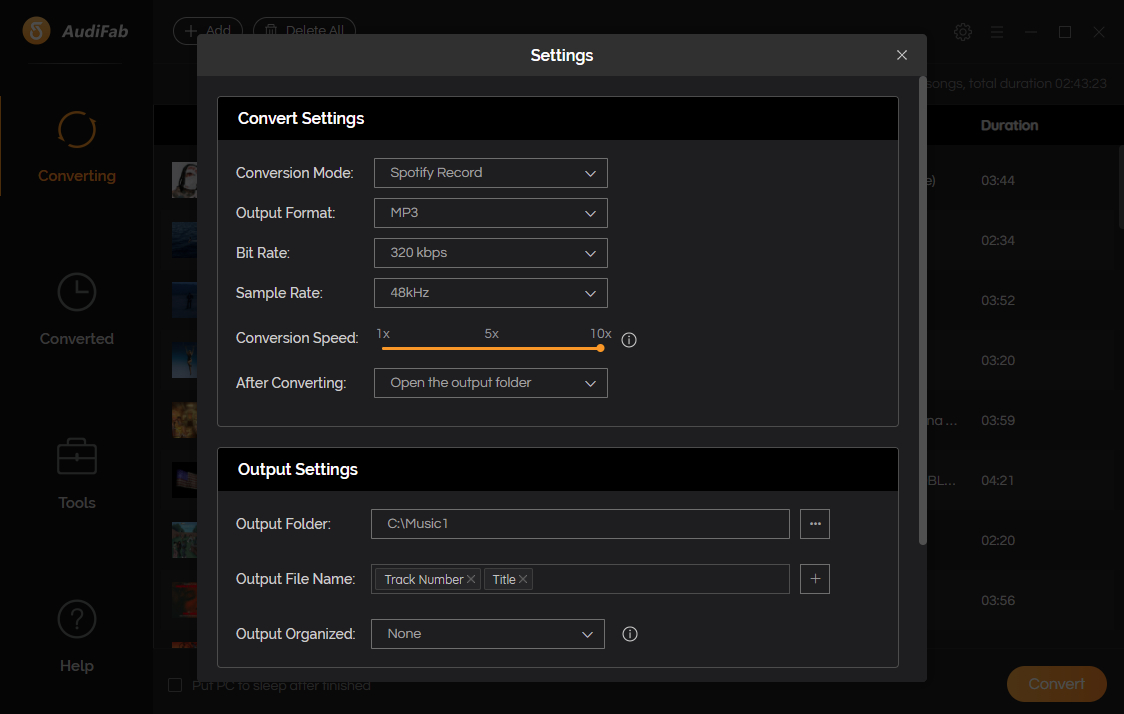Select the song thumbnail beside 03:44 duration
The width and height of the screenshot is (1124, 714).
click(x=184, y=180)
